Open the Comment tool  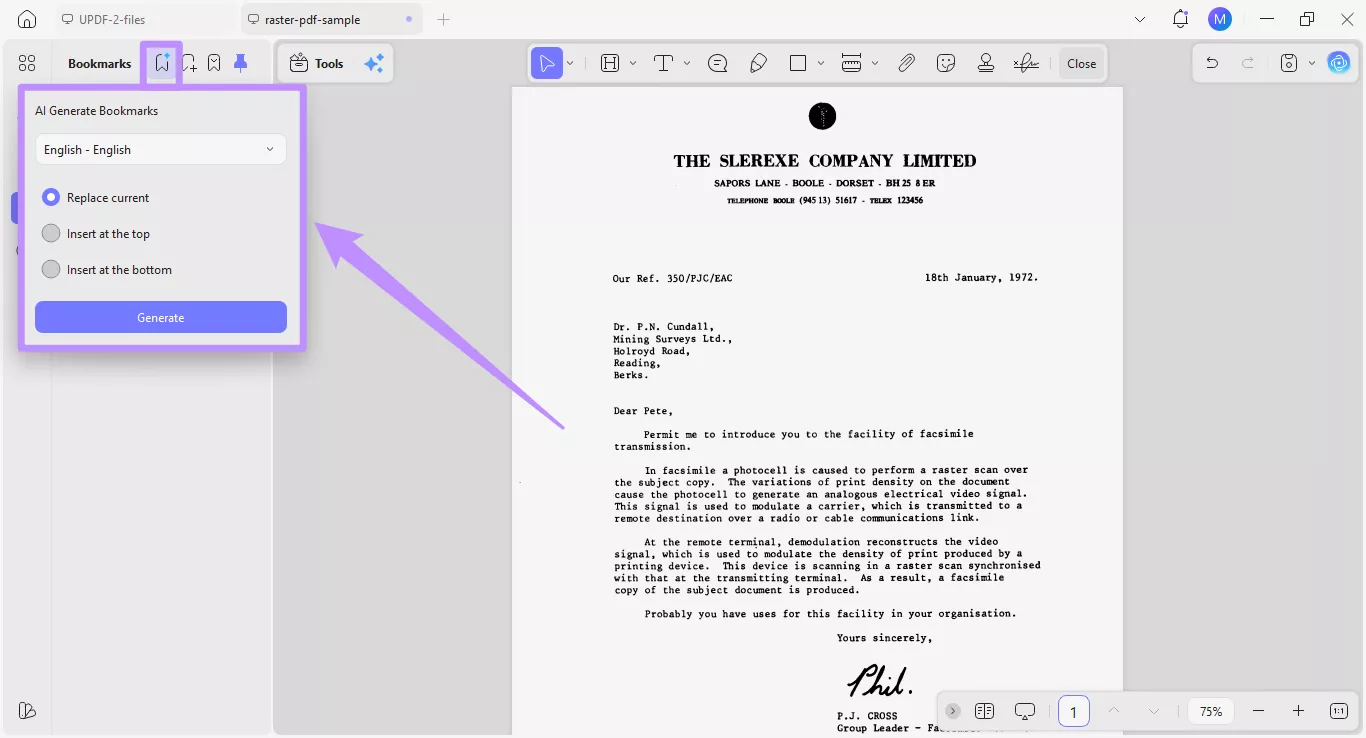pyautogui.click(x=717, y=62)
